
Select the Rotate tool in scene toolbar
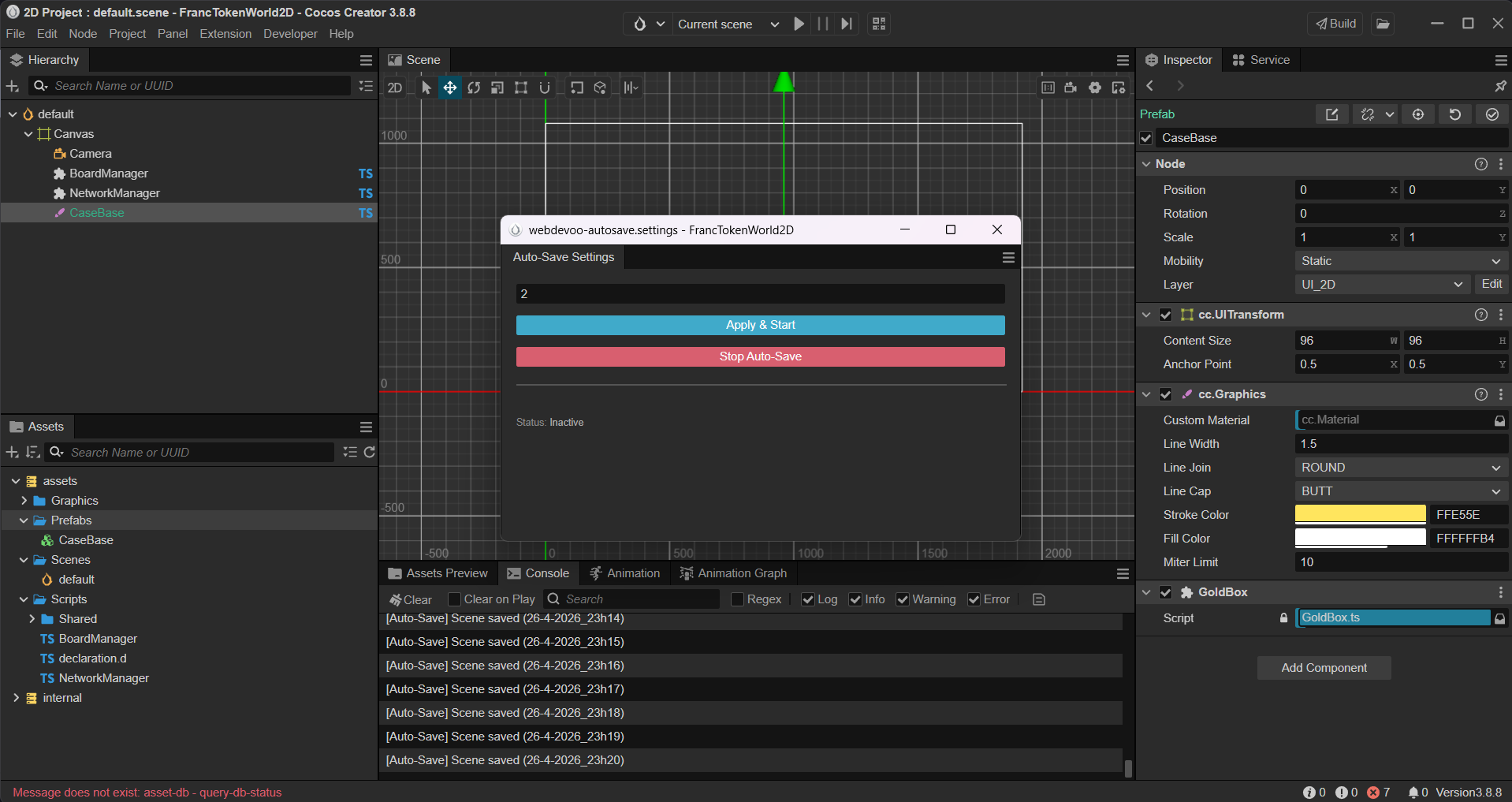coord(473,88)
